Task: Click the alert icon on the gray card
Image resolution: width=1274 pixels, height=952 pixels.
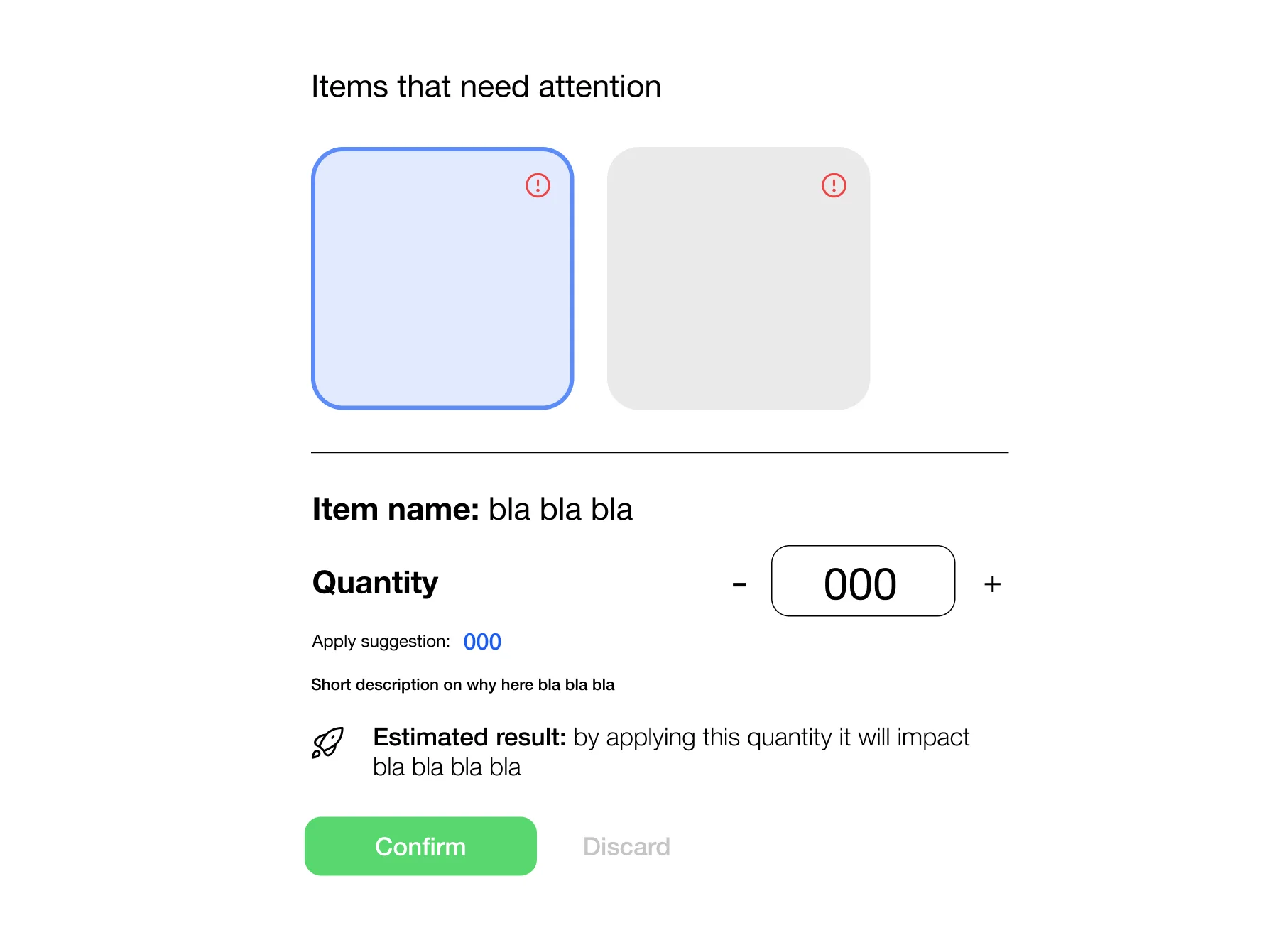Action: tap(834, 185)
